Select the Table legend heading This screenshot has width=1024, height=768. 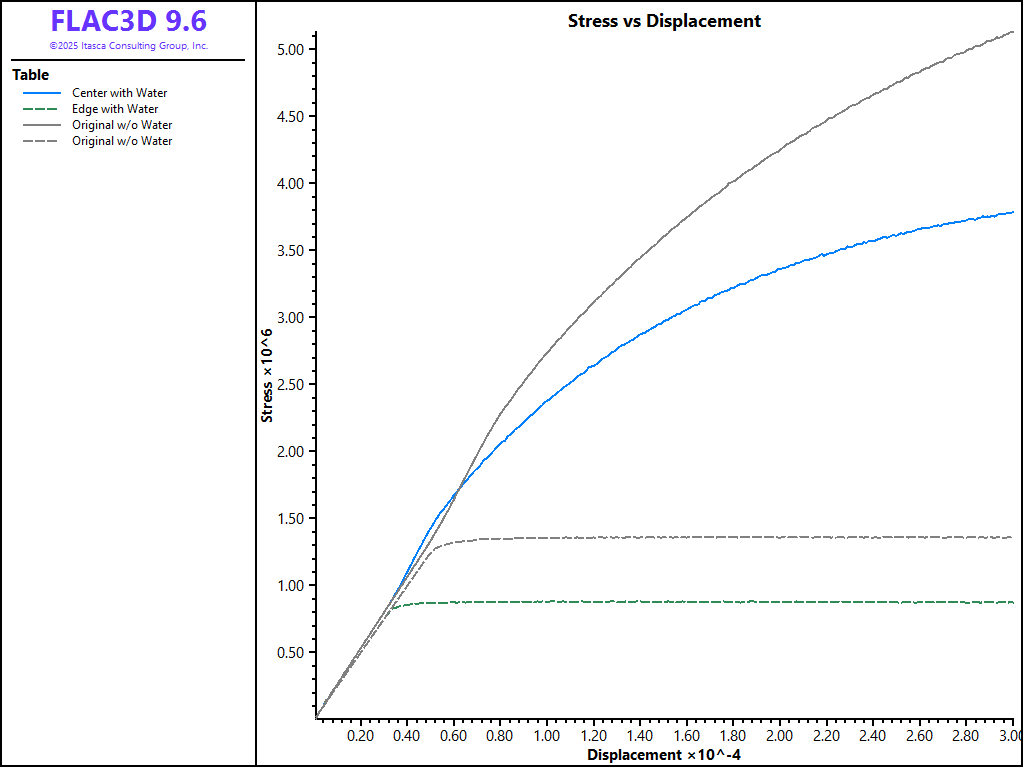(30, 75)
